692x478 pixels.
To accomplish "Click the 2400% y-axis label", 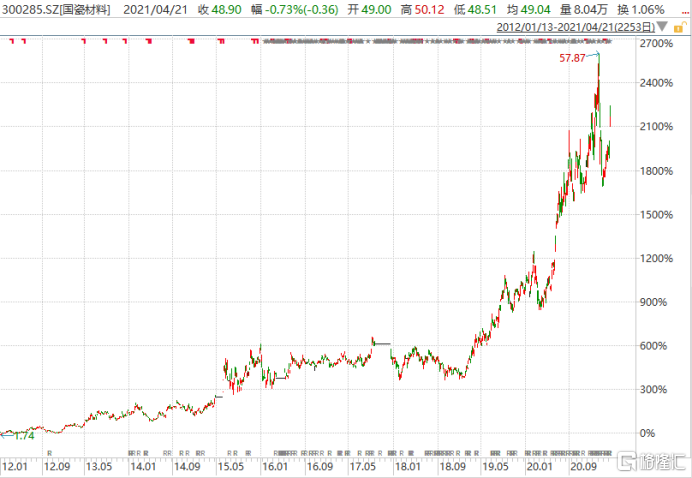I will (656, 83).
